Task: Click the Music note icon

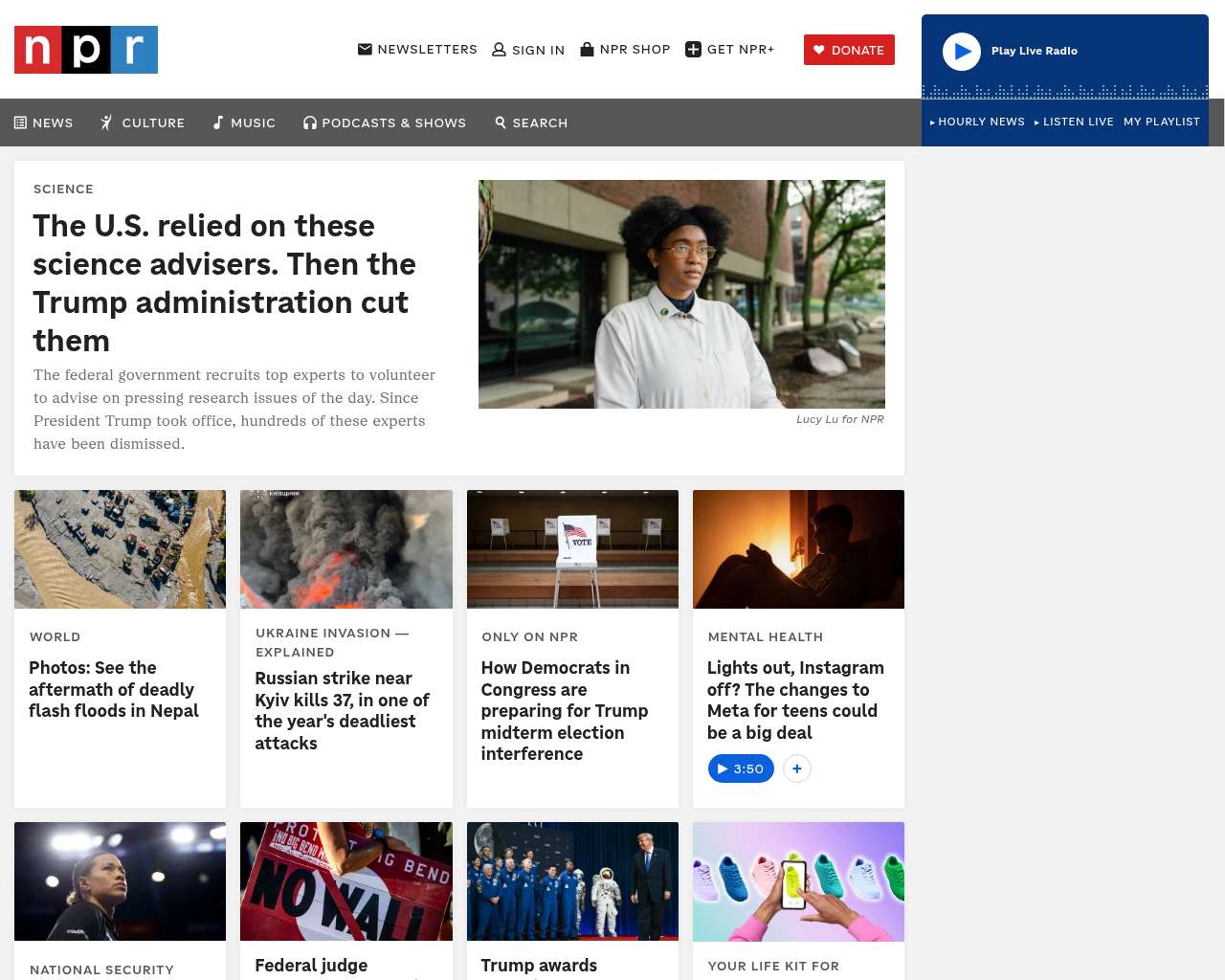Action: coord(218,122)
